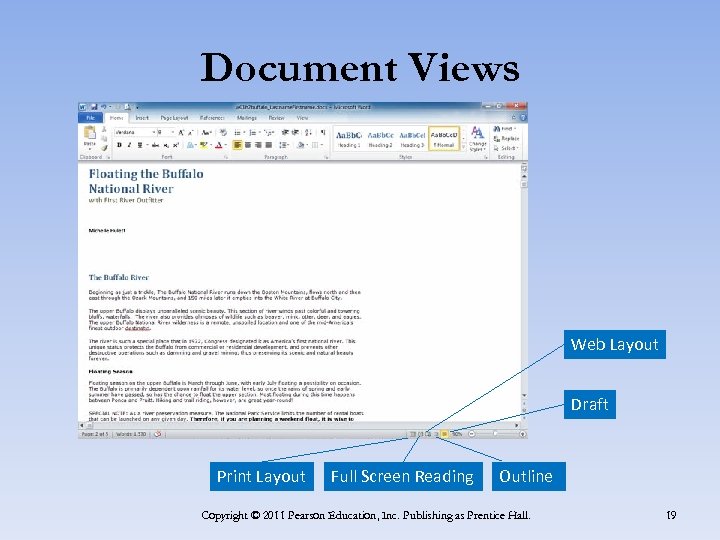Click the Increase Indent icon
720x540 pixels.
click(x=295, y=132)
